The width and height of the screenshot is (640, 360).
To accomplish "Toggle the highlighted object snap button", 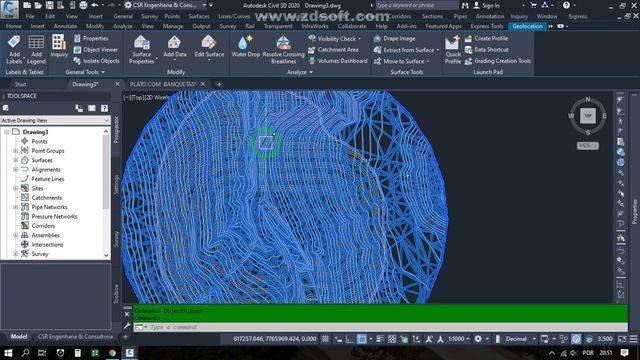I will 362,339.
